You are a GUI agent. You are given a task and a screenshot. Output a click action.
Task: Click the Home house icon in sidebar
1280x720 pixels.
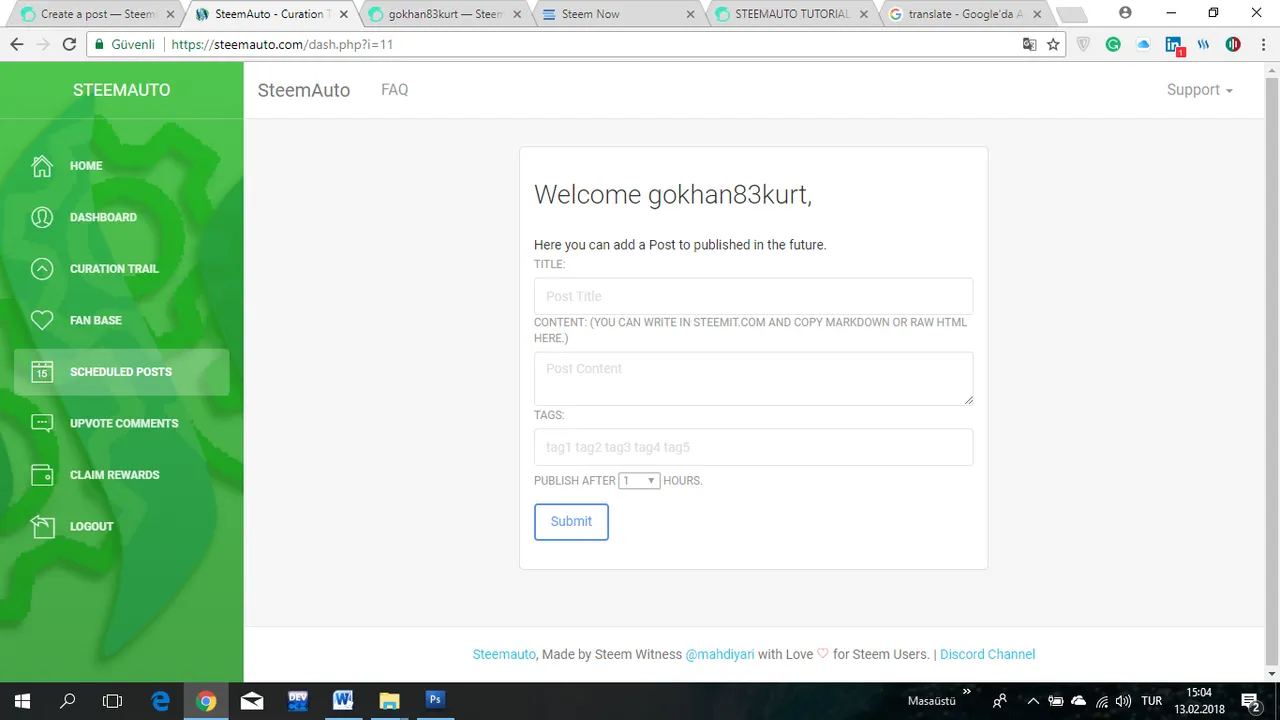tap(41, 166)
